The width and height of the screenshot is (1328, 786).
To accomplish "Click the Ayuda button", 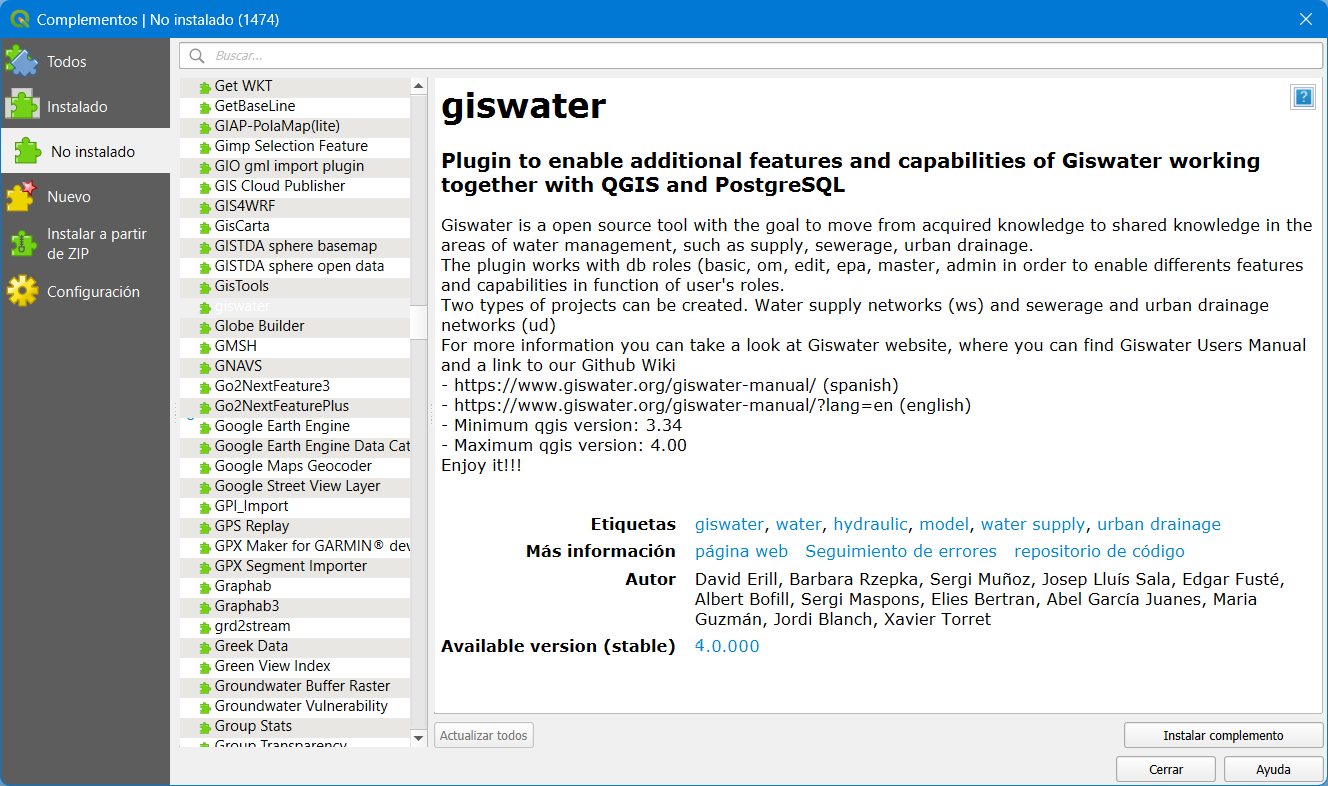I will point(1273,769).
